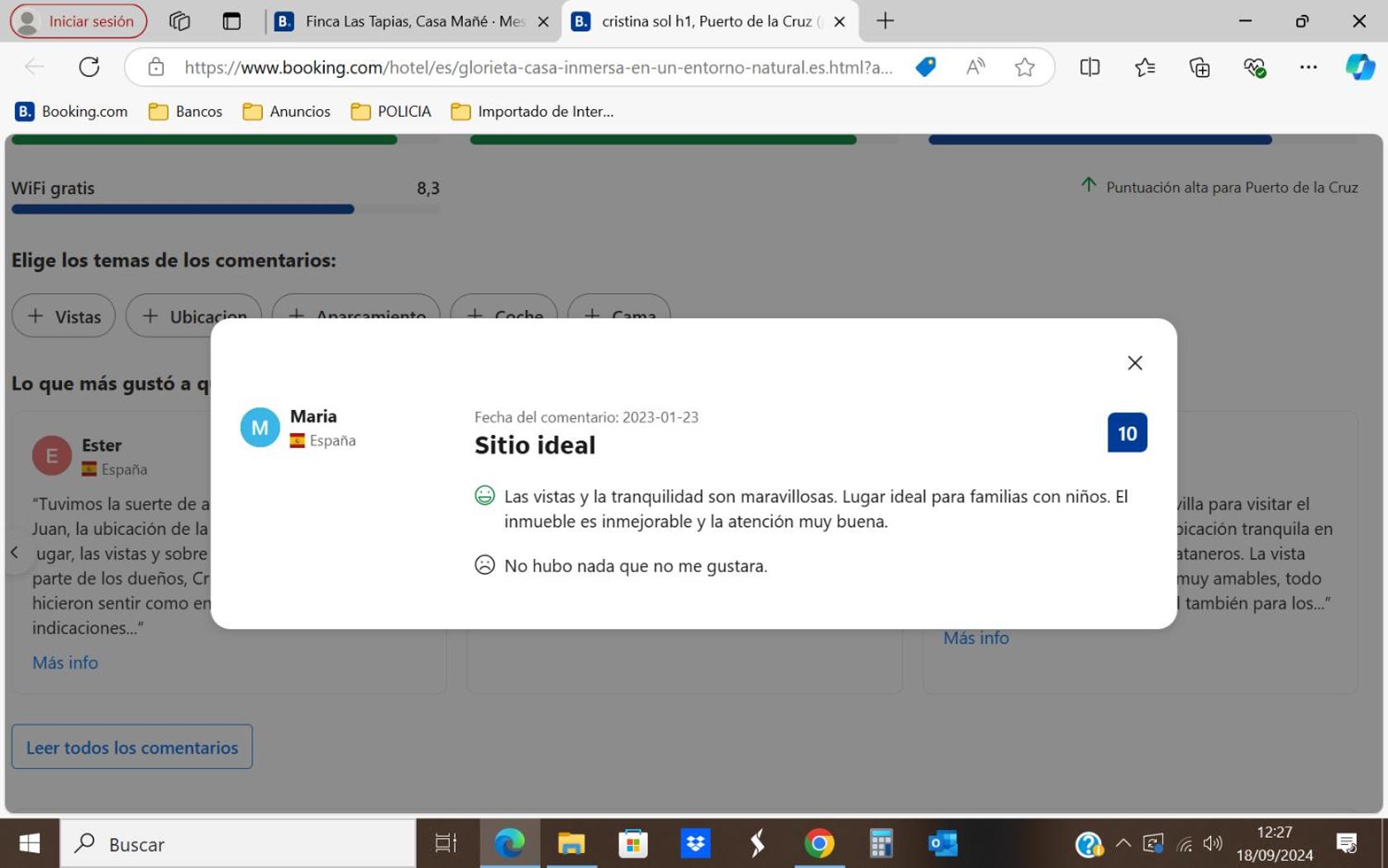Open Task View on the taskbar
Image resolution: width=1388 pixels, height=868 pixels.
[x=446, y=843]
